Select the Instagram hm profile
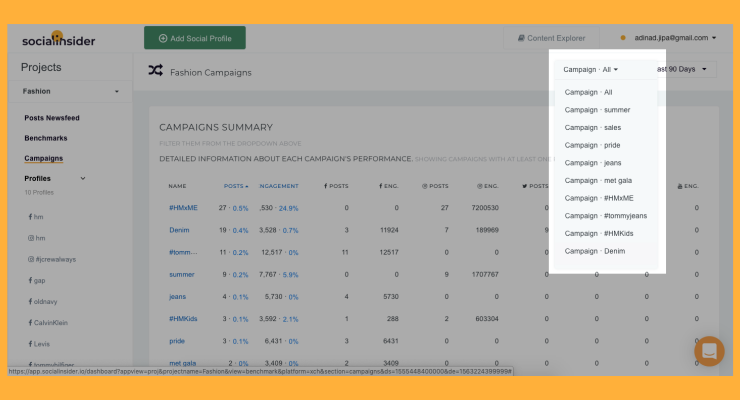The height and width of the screenshot is (400, 740). click(x=36, y=238)
